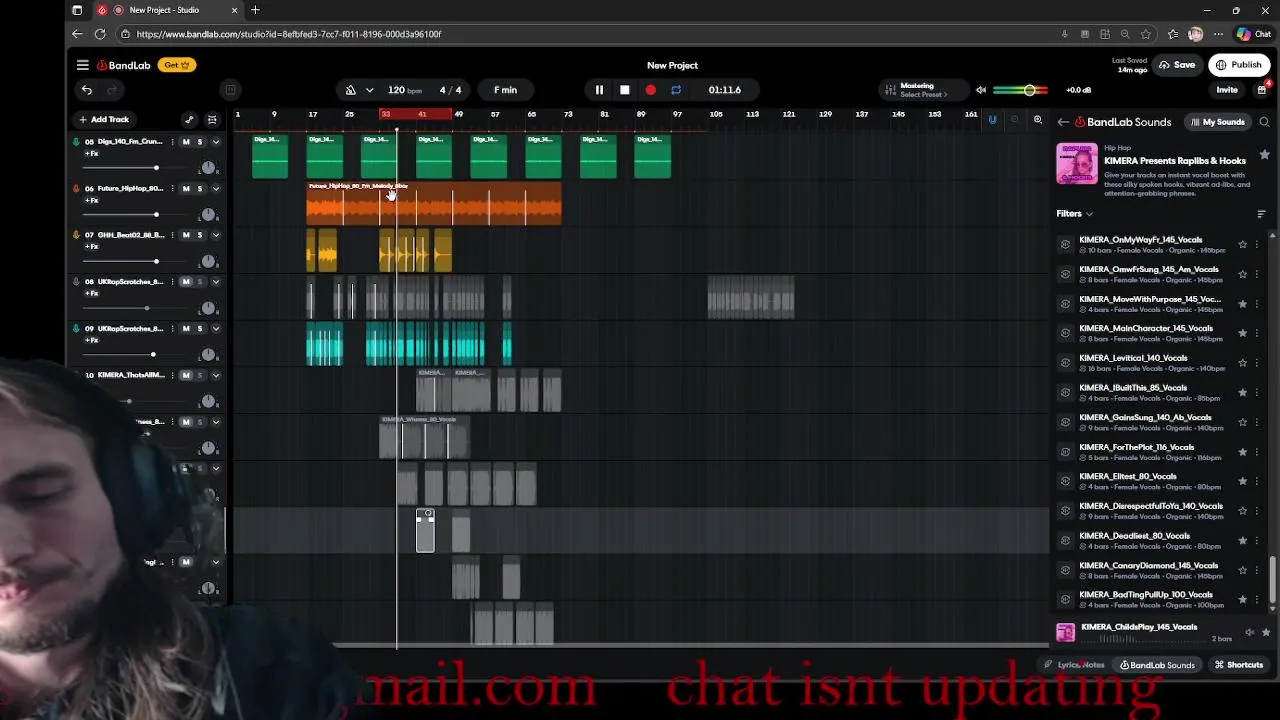Click pan knob of track 07 GHH_Beat02
The height and width of the screenshot is (720, 1280).
coord(208,262)
